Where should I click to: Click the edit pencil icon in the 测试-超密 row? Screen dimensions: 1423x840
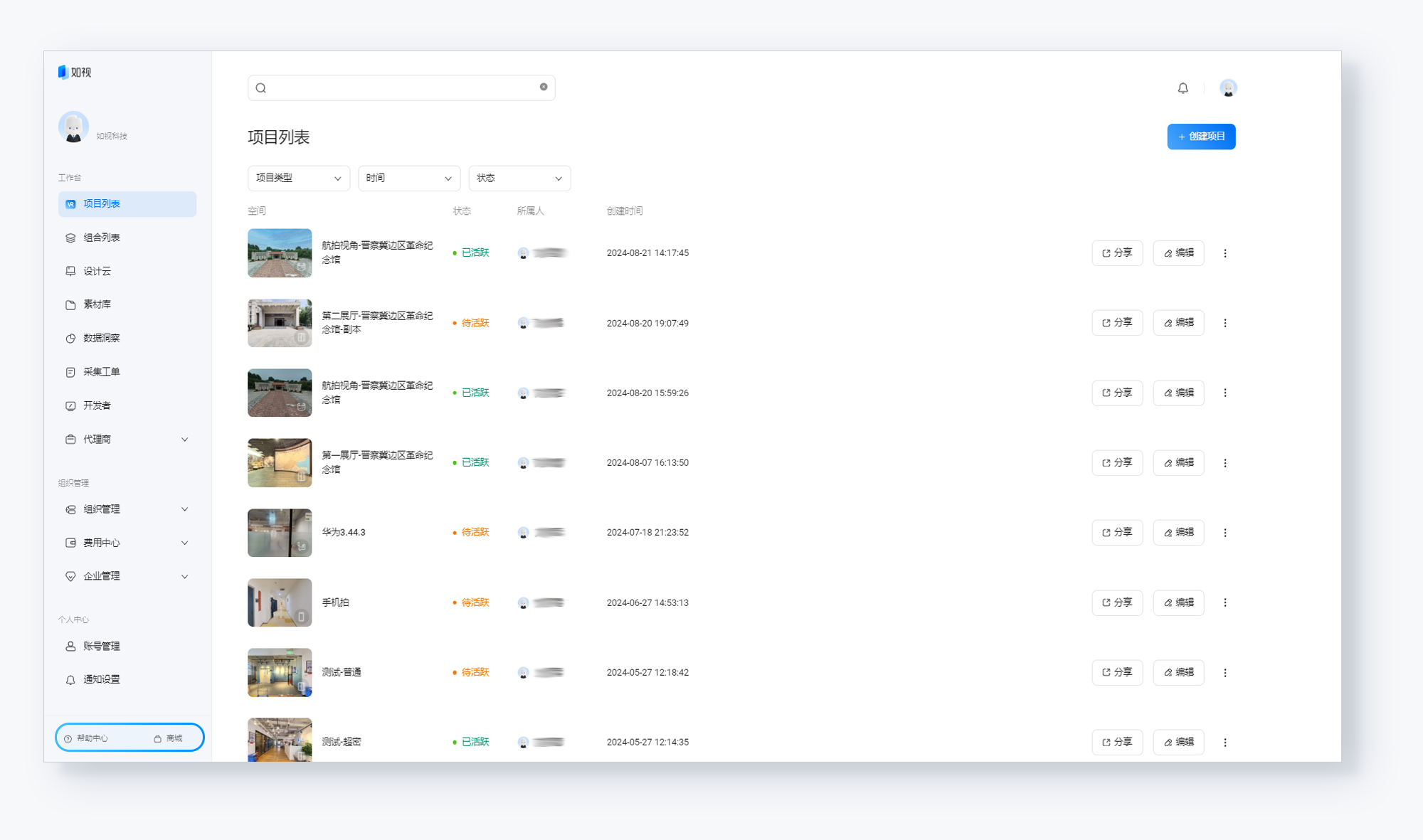[x=1168, y=743]
